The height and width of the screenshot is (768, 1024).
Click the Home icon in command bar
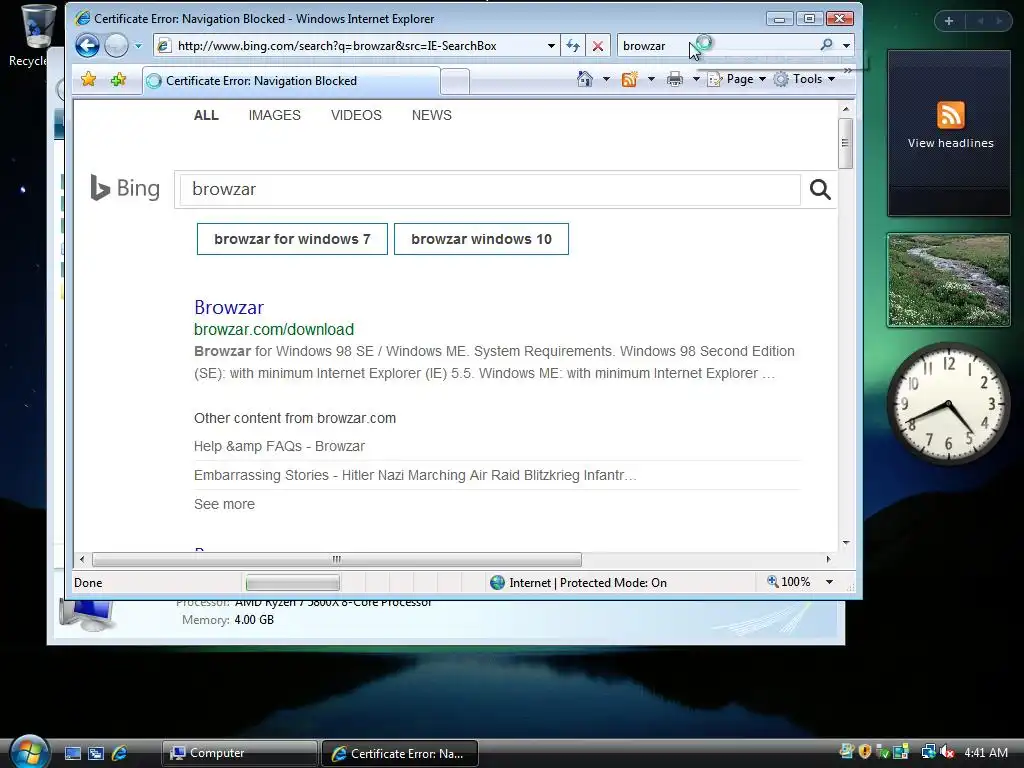coord(584,79)
